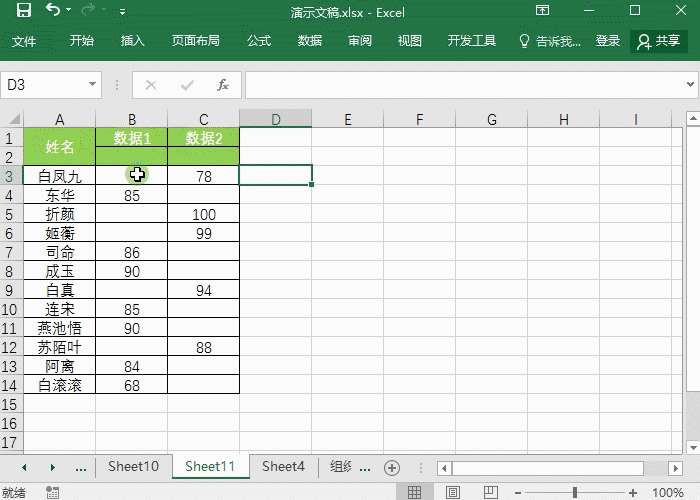Select row 3 header

coord(11,175)
